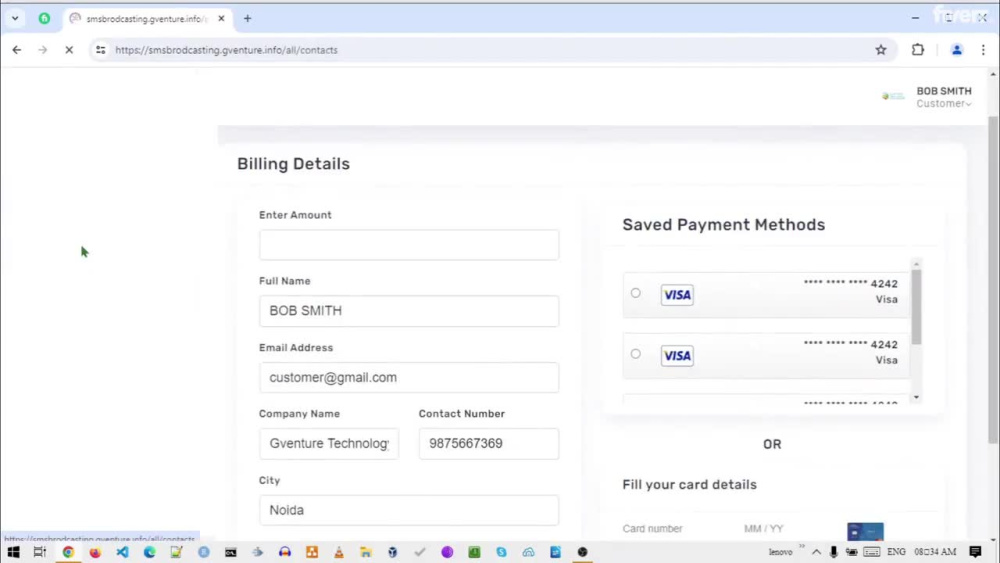Show hidden system tray icons
Screen dimensions: 1000x563
point(816,552)
